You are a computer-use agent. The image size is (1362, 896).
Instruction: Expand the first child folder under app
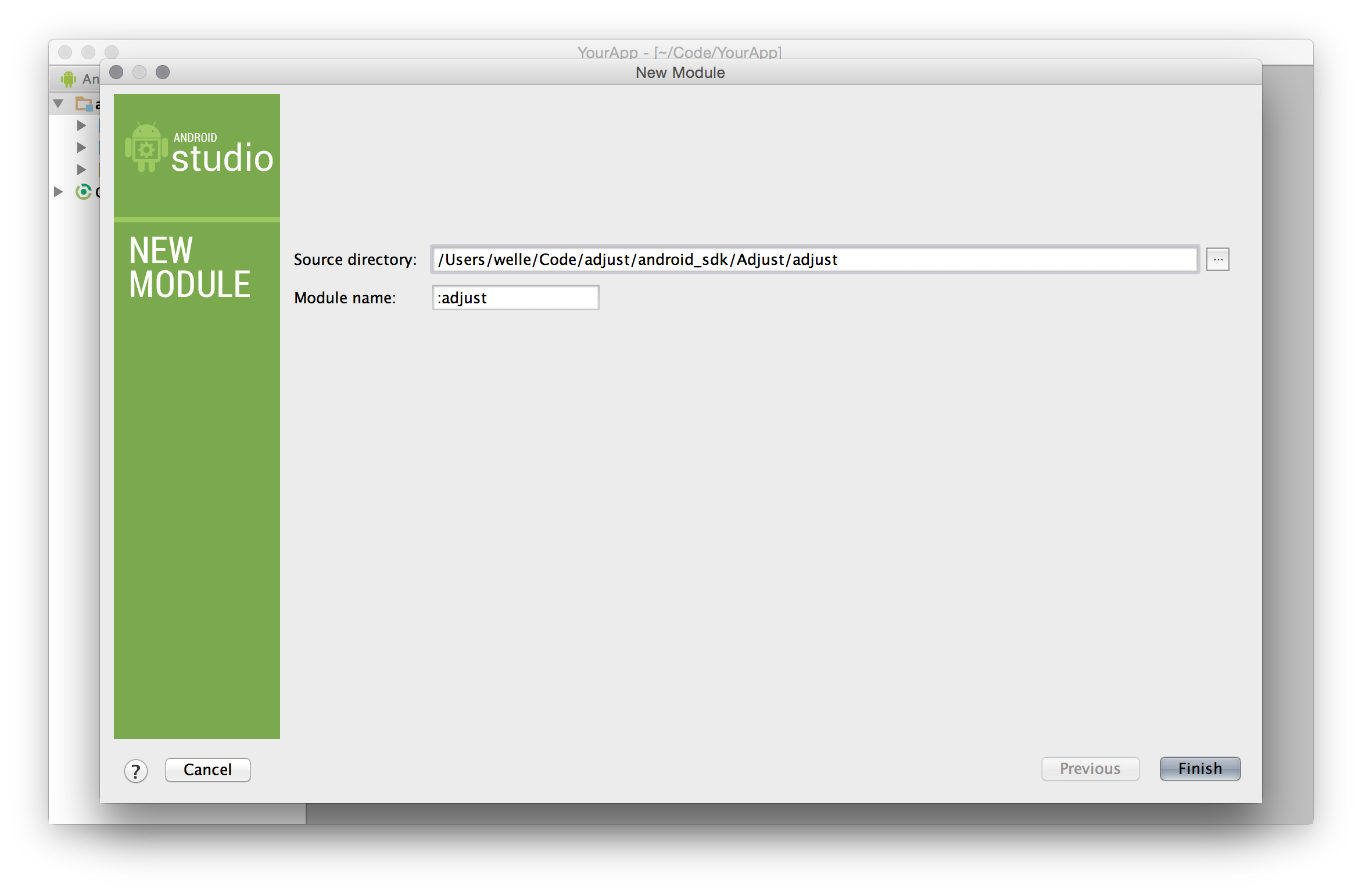[x=81, y=126]
